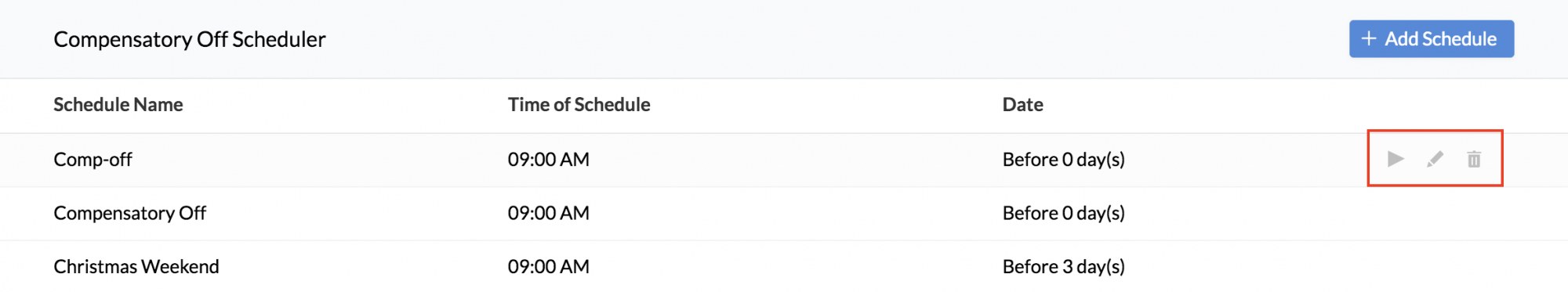Click 09:00 AM time in Comp-off row
This screenshot has width=1568, height=292.
(549, 159)
